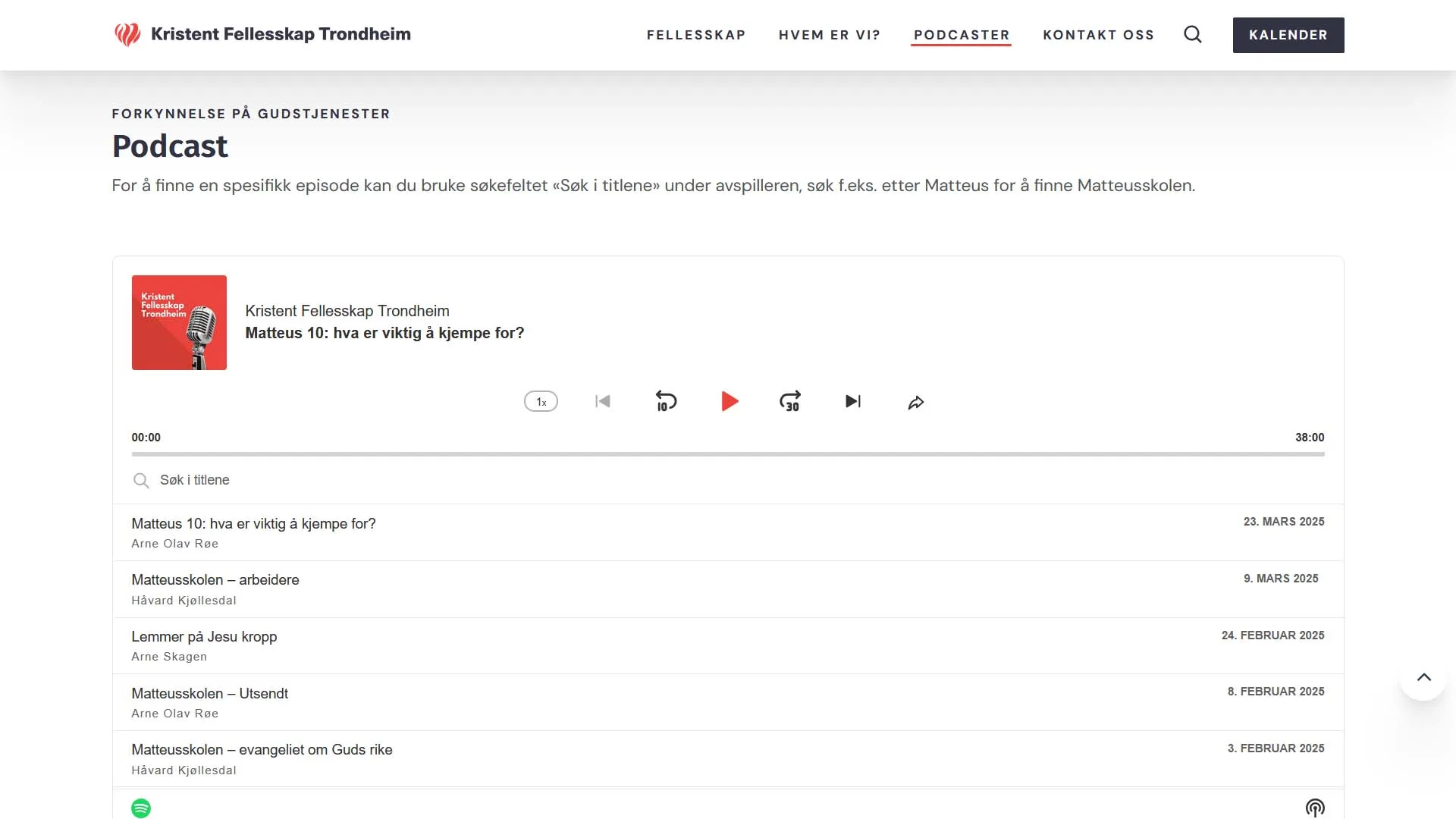
Task: Select episode Matteusskolen – Utsendt
Action: 728,702
